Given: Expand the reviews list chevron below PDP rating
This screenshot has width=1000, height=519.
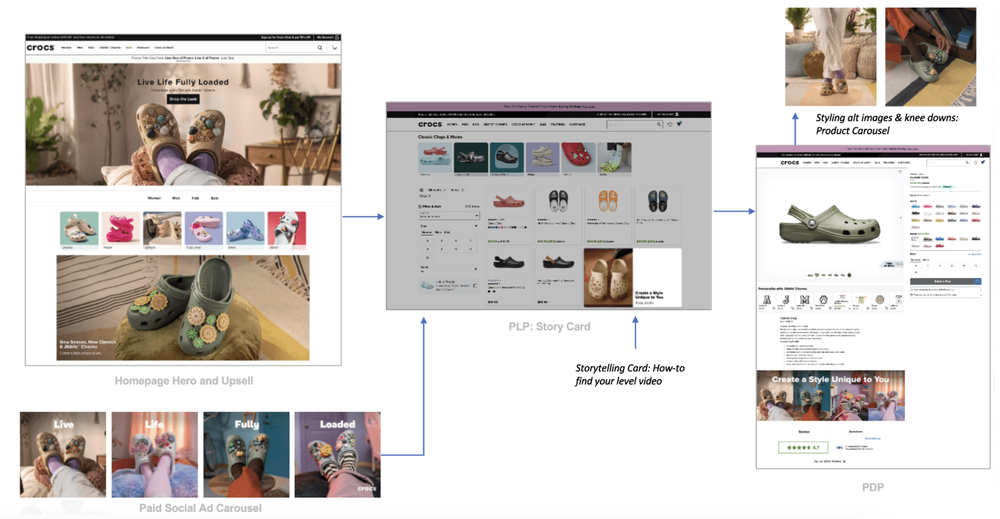Looking at the screenshot, I should tap(845, 461).
